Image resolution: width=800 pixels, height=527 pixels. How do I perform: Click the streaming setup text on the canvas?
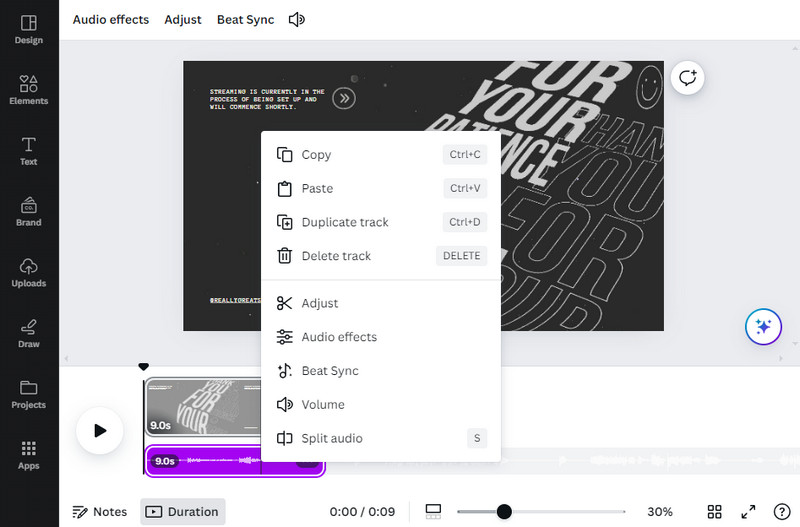pyautogui.click(x=267, y=99)
